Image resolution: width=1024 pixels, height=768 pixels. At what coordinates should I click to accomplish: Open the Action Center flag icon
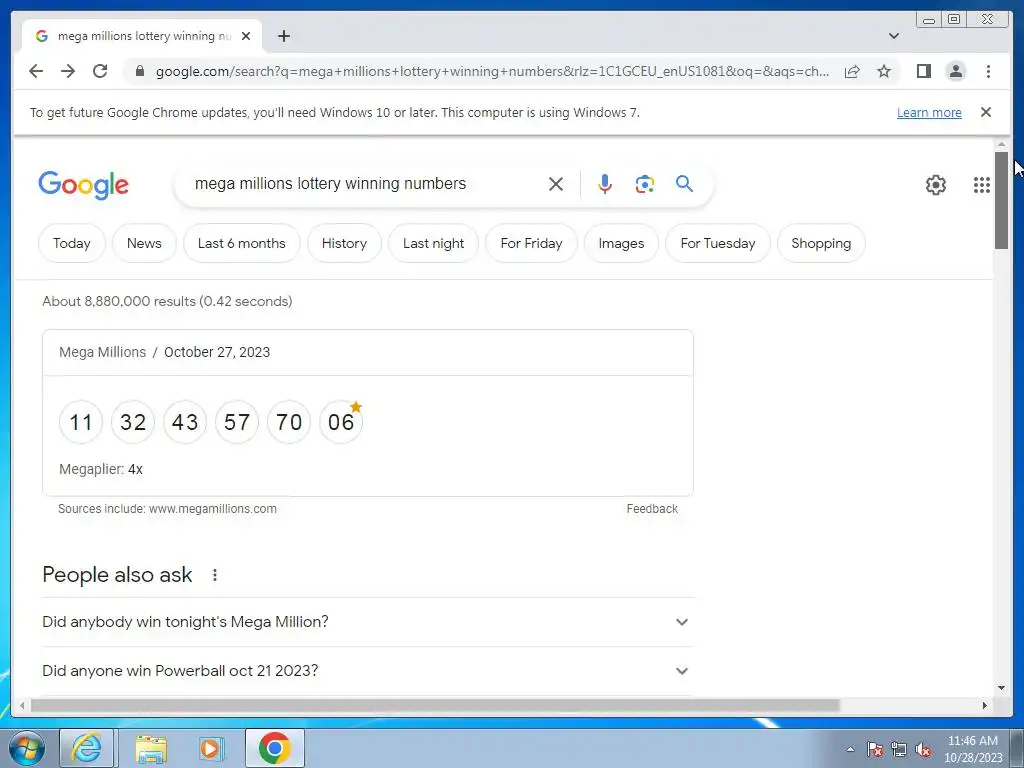coord(874,750)
